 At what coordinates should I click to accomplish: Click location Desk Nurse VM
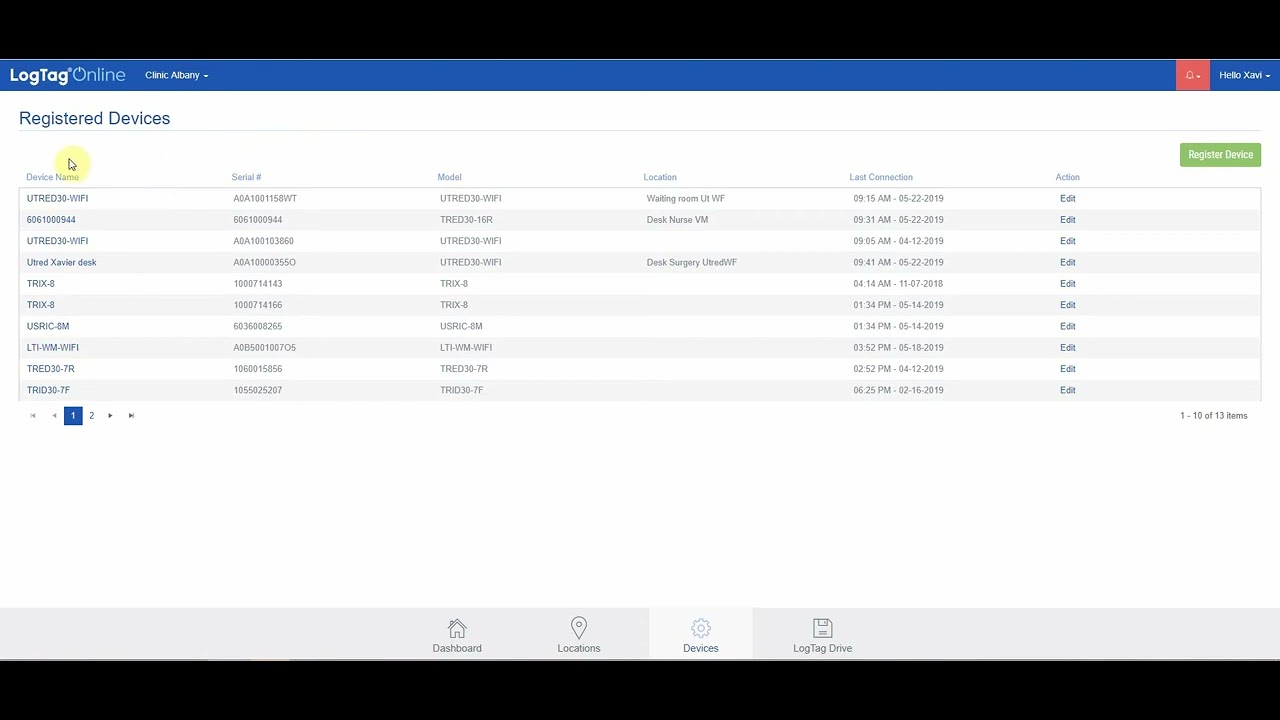tap(677, 220)
